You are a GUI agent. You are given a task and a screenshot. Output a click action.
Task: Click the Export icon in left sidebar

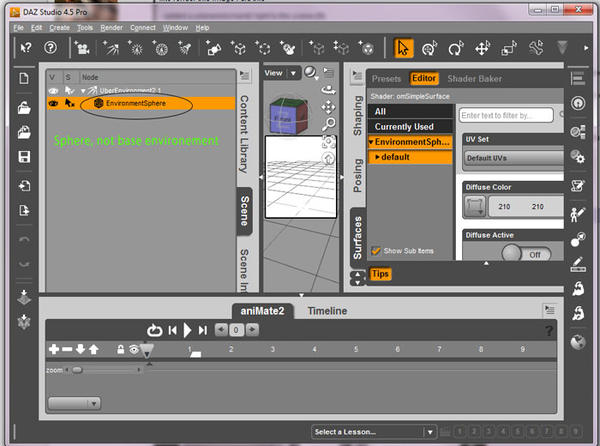tap(24, 210)
